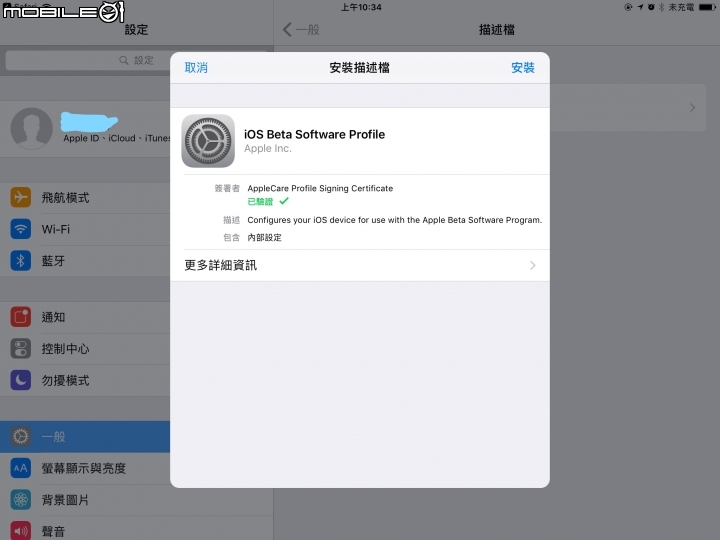
Task: Click the profile description text
Action: pos(394,220)
